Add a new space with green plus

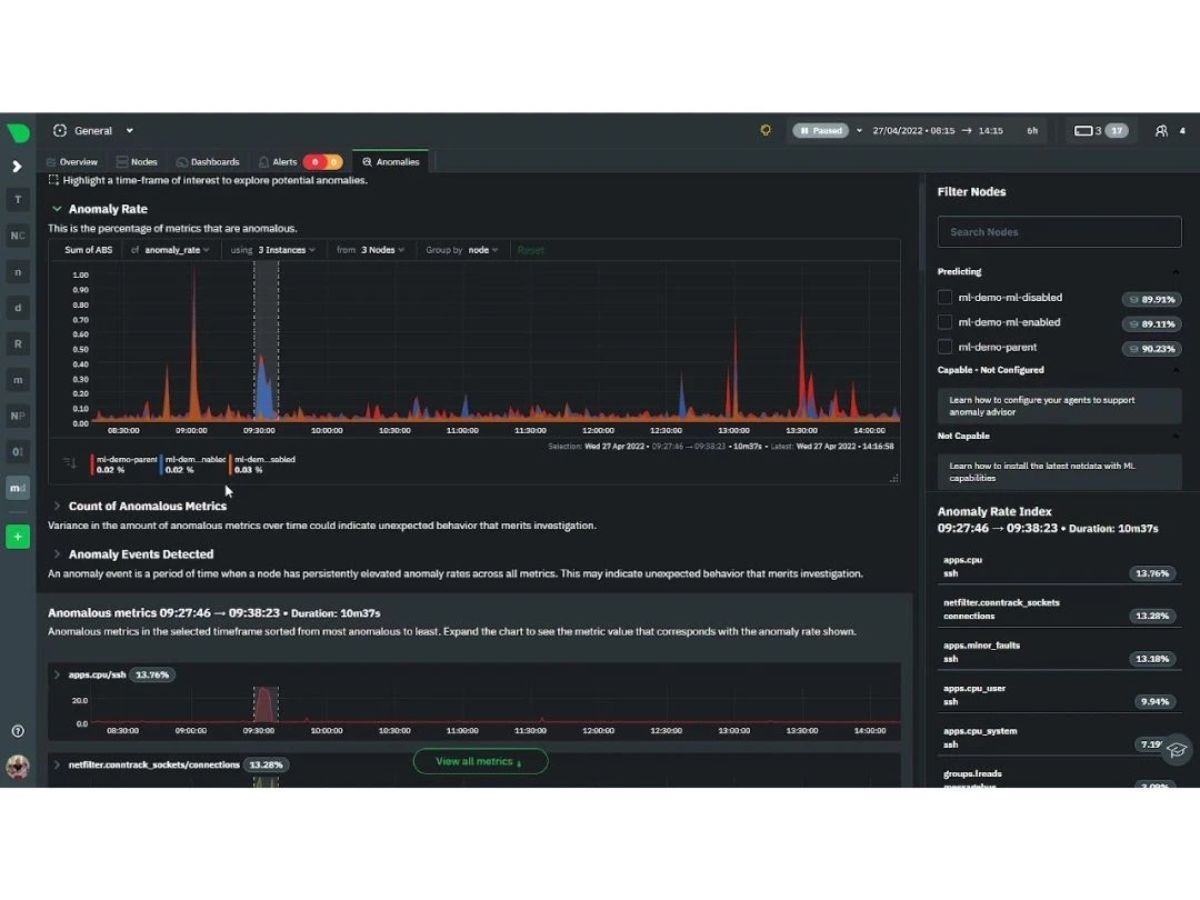(17, 536)
